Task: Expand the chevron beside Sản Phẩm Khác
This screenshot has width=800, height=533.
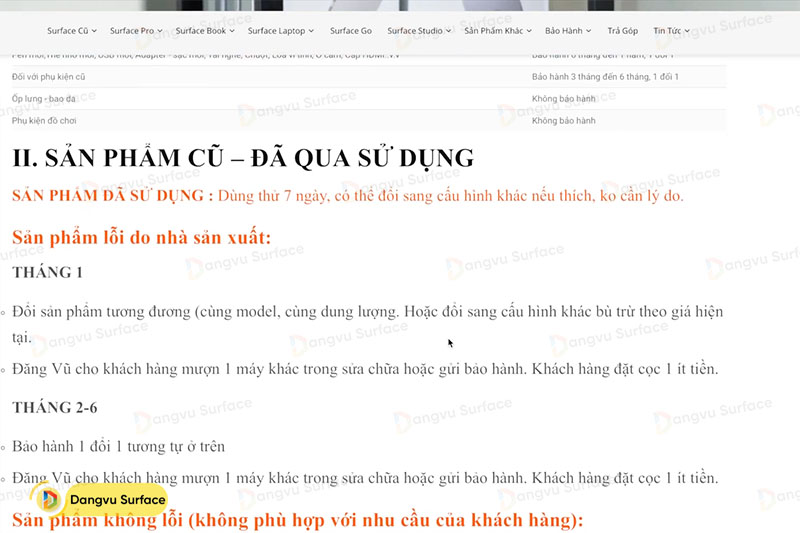Action: point(529,31)
